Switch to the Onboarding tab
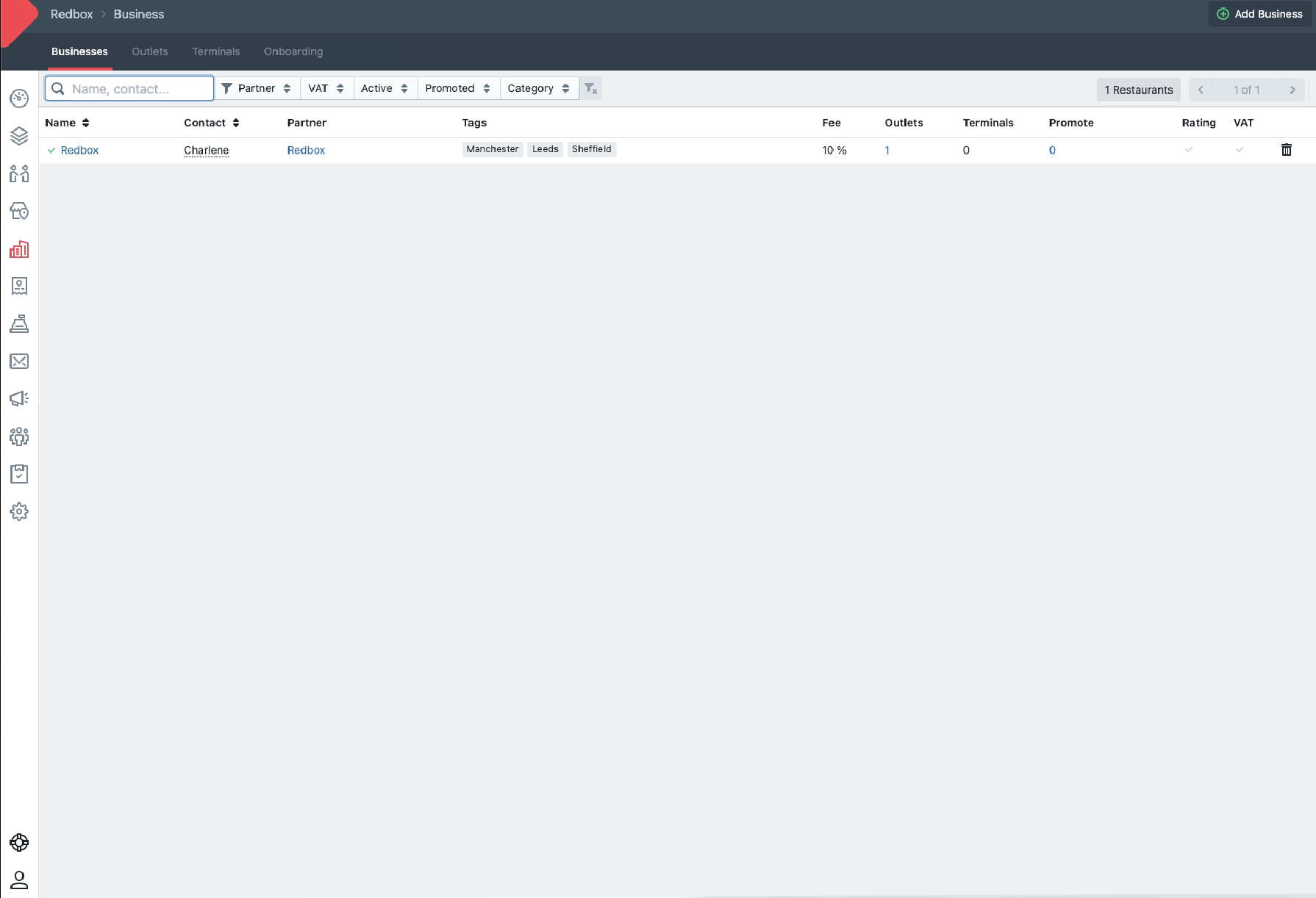Viewport: 1316px width, 898px height. (x=293, y=51)
